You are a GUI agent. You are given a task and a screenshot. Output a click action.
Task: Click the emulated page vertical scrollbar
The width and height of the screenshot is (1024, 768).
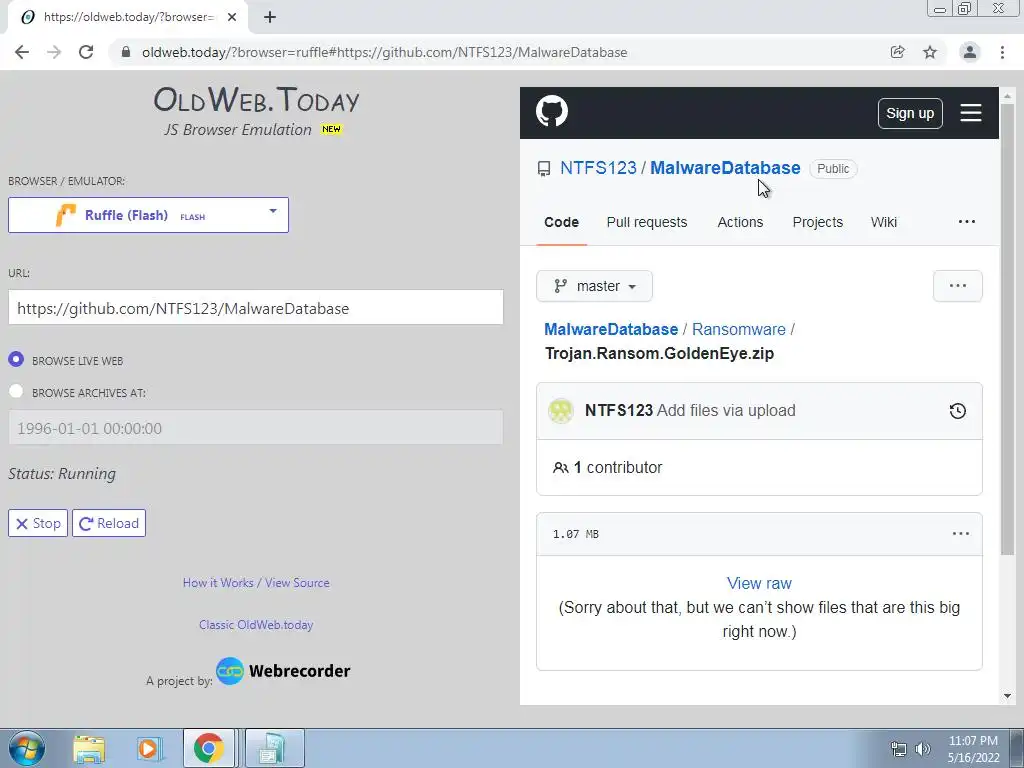[x=1007, y=330]
